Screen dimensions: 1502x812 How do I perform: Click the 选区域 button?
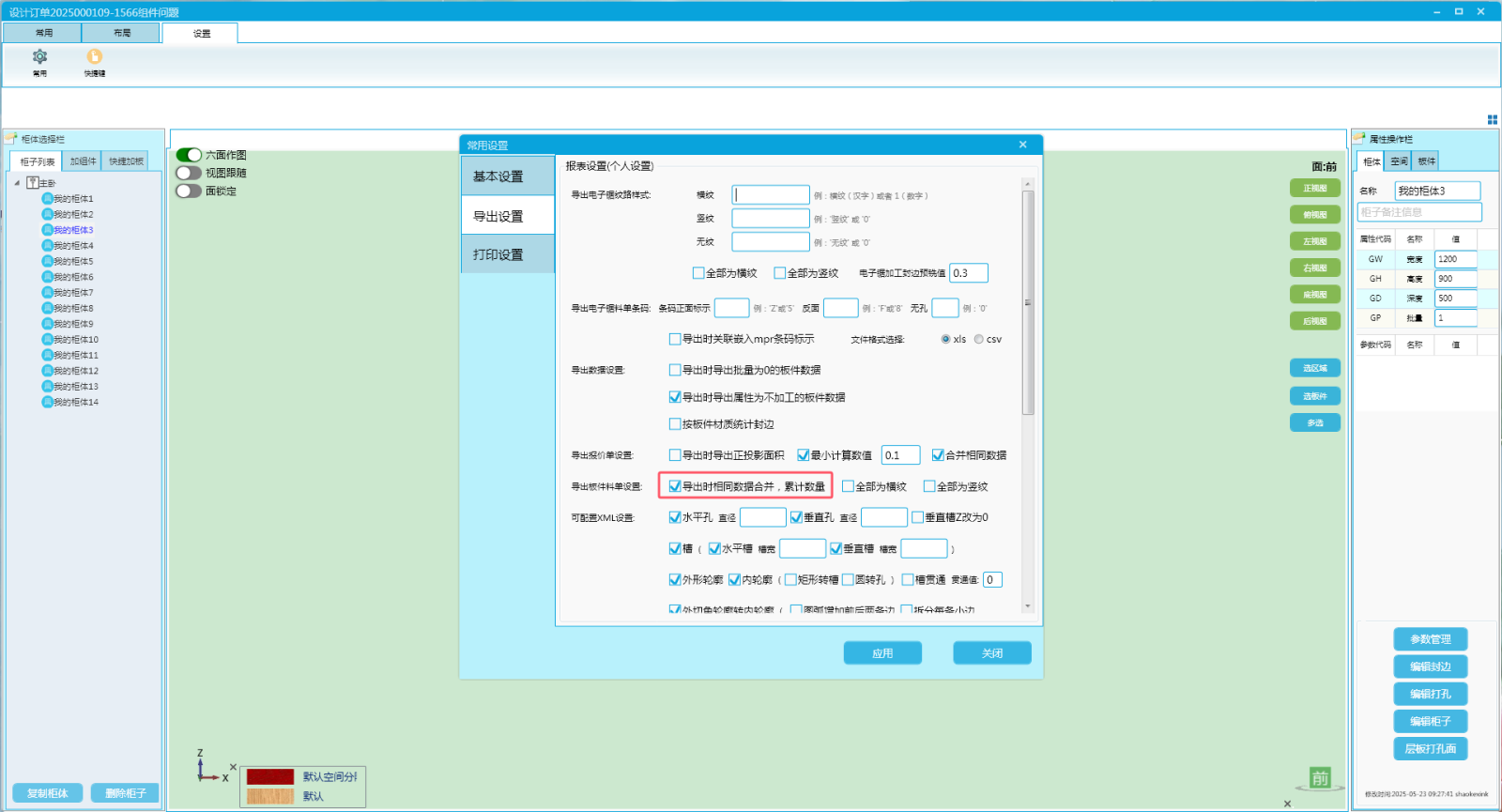tap(1315, 368)
